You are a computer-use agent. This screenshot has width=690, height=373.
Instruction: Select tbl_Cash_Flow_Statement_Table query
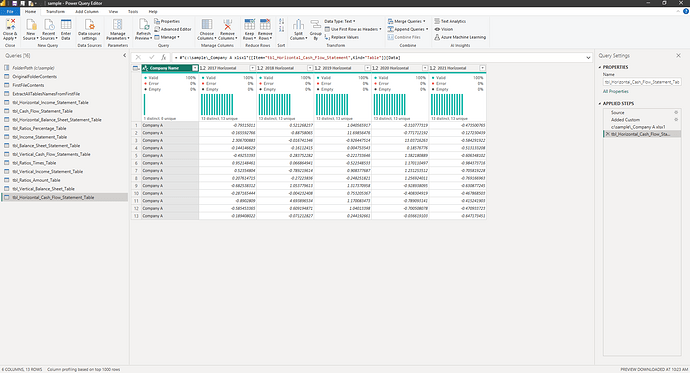(x=65, y=111)
